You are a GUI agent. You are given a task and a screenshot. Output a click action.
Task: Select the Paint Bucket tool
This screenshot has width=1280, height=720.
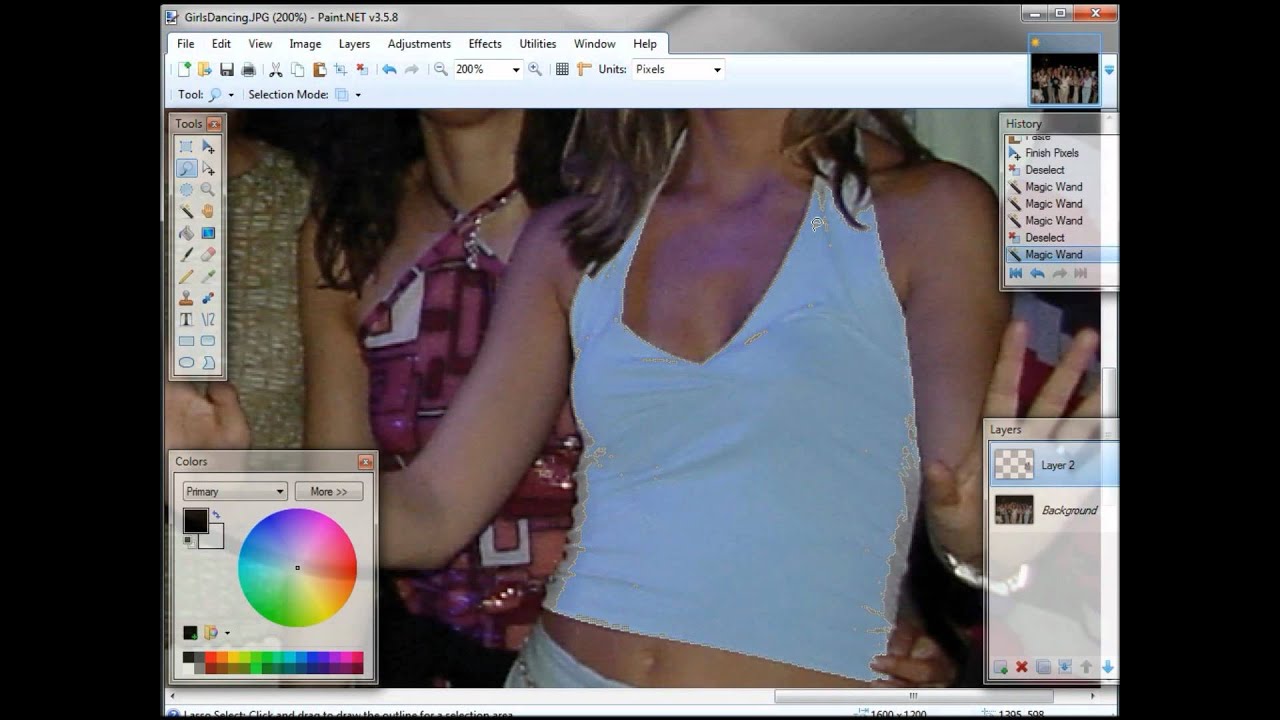click(186, 233)
